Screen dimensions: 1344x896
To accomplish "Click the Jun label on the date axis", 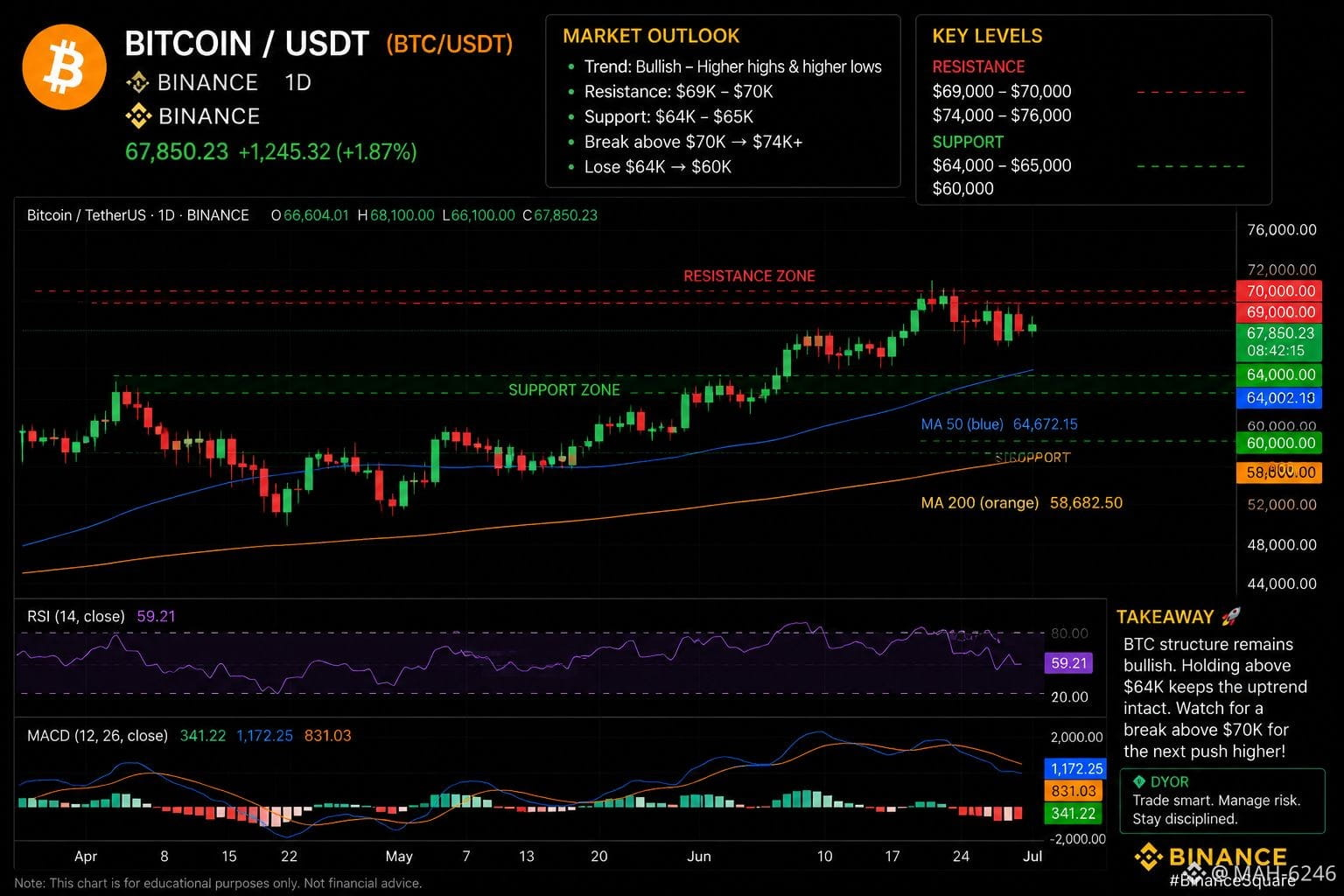I will tap(699, 856).
